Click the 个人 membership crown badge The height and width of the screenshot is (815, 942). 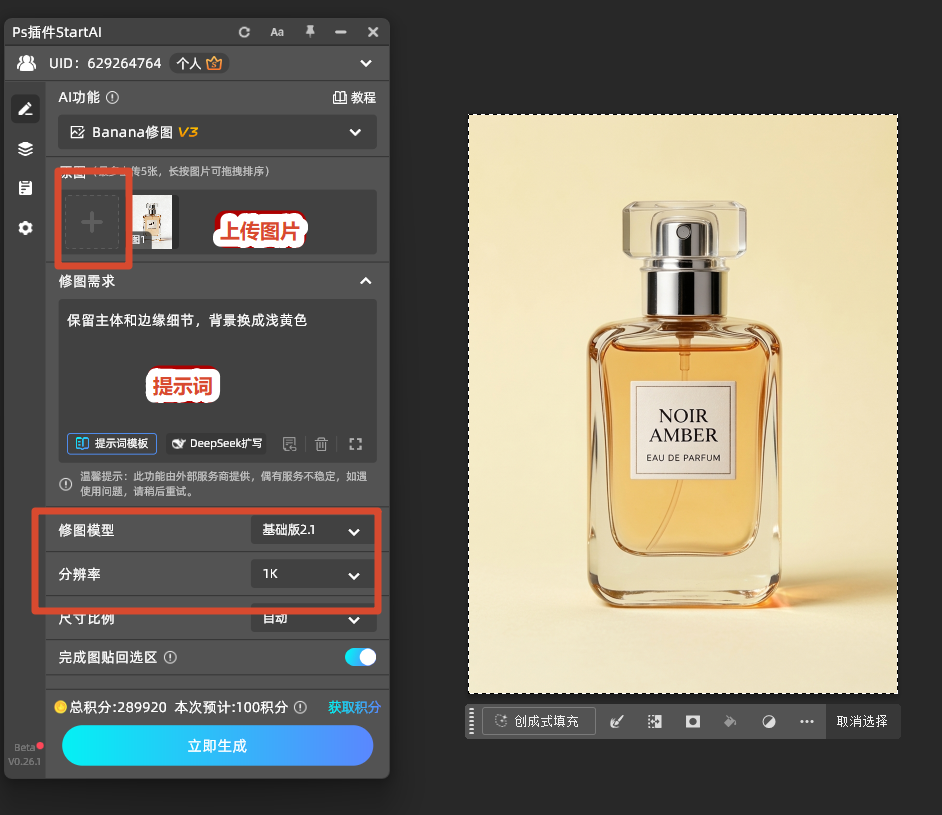click(x=199, y=63)
